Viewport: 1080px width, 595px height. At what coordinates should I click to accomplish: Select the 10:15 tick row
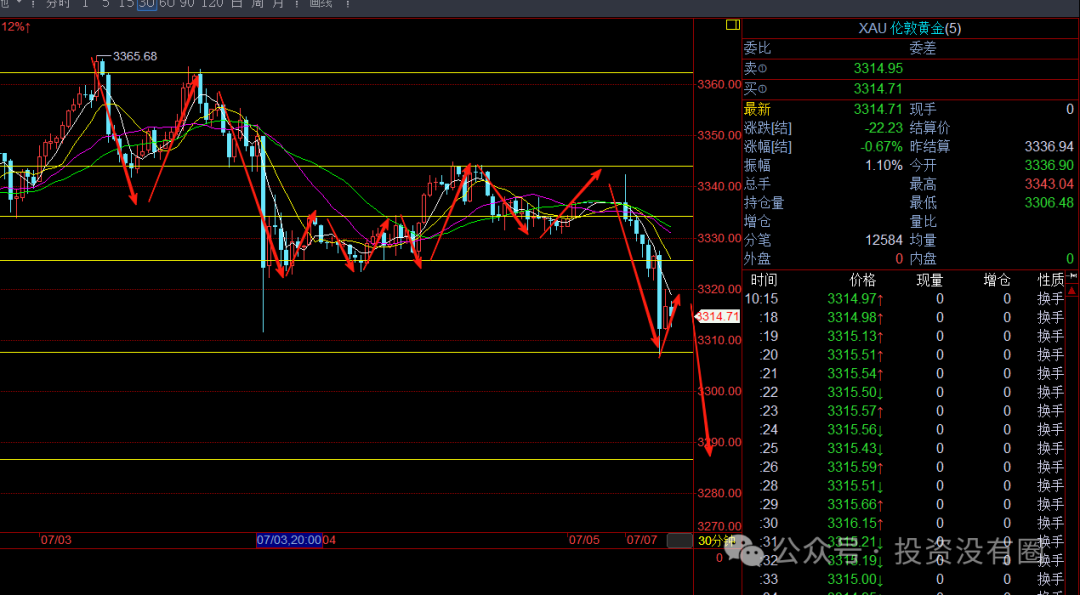click(x=904, y=299)
